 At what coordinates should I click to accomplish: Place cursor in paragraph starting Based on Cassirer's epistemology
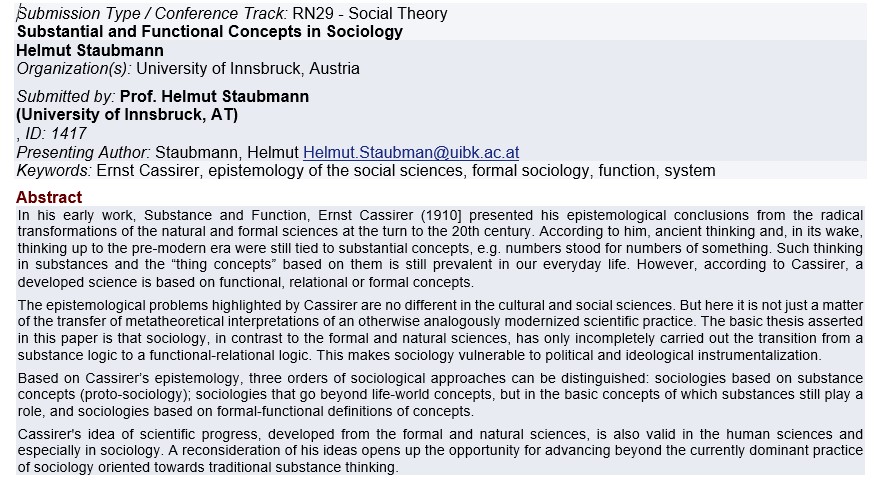click(440, 395)
